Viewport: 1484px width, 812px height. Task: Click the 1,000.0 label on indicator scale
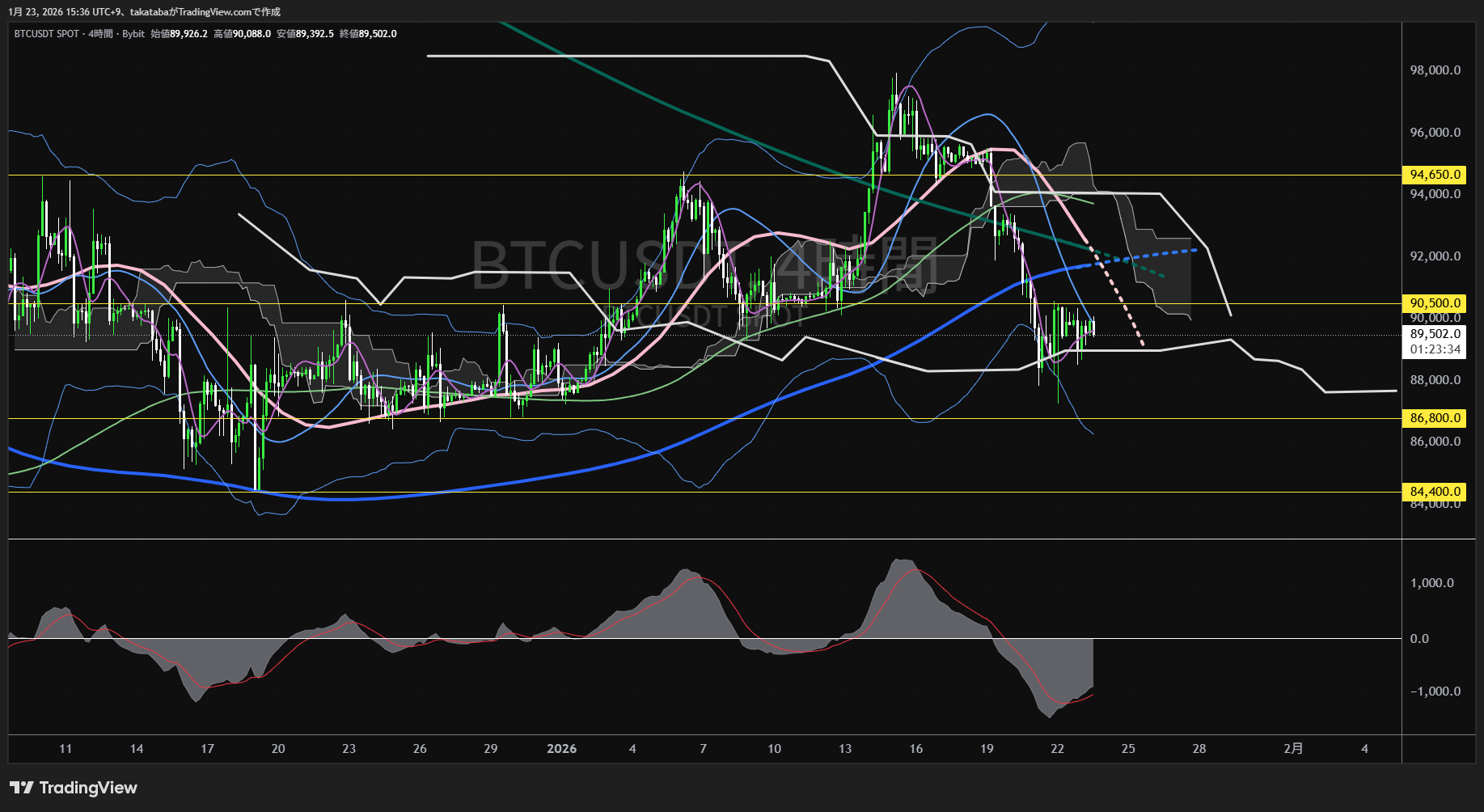[1431, 583]
